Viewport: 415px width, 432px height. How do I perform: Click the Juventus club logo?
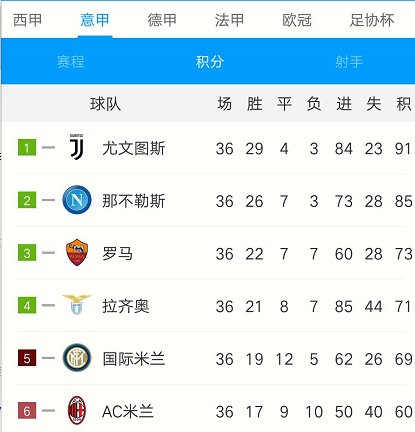[x=77, y=147]
